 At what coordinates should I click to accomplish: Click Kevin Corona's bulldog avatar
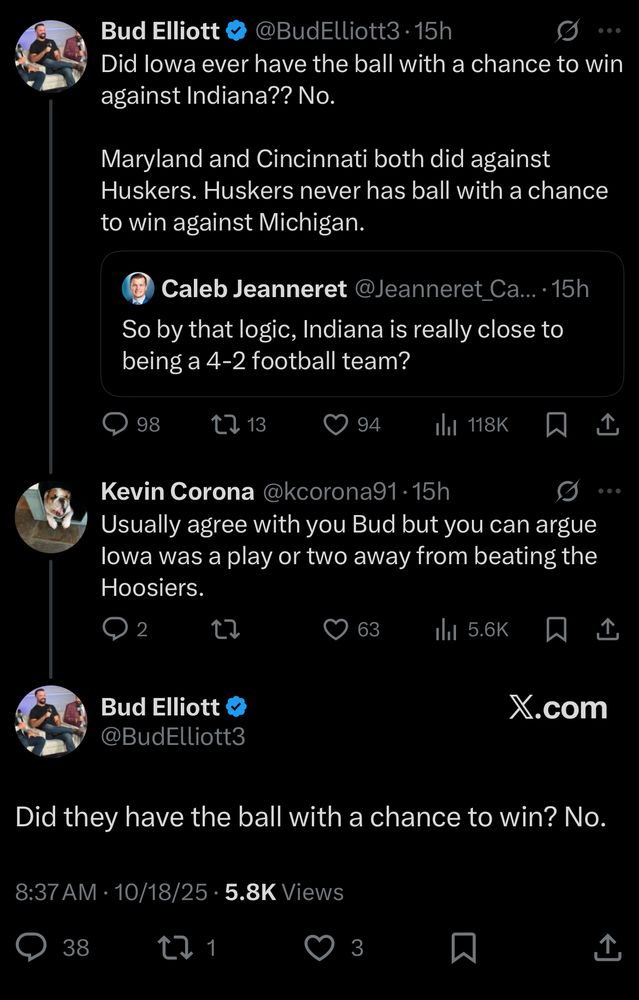coord(51,517)
